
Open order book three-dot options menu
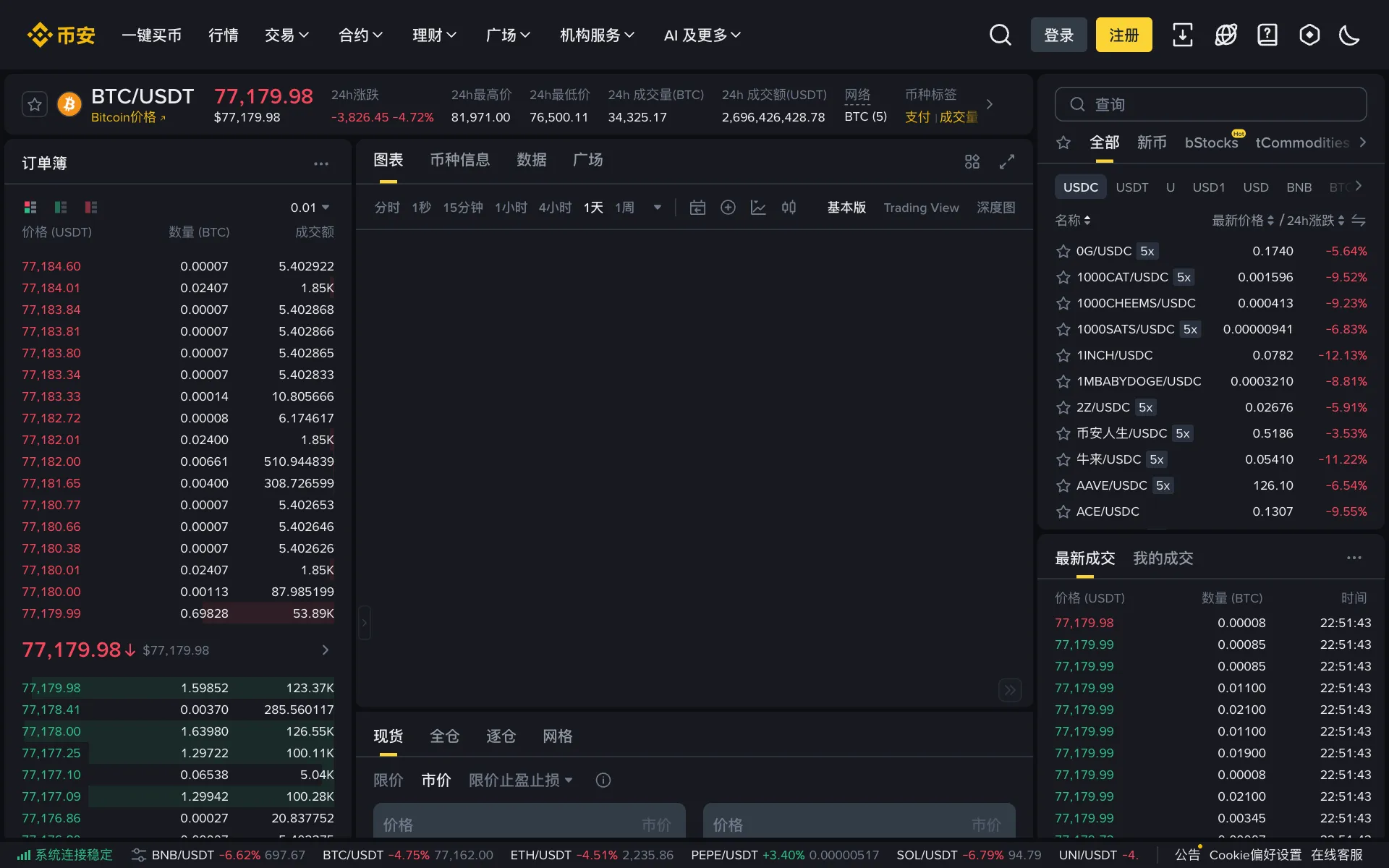coord(321,163)
